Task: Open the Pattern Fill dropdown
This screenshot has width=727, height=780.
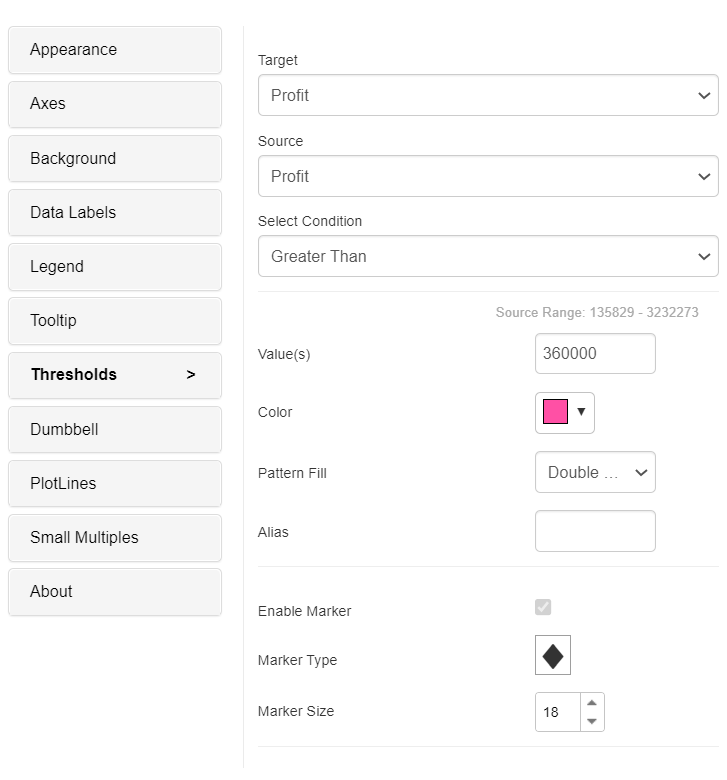Action: coord(595,473)
